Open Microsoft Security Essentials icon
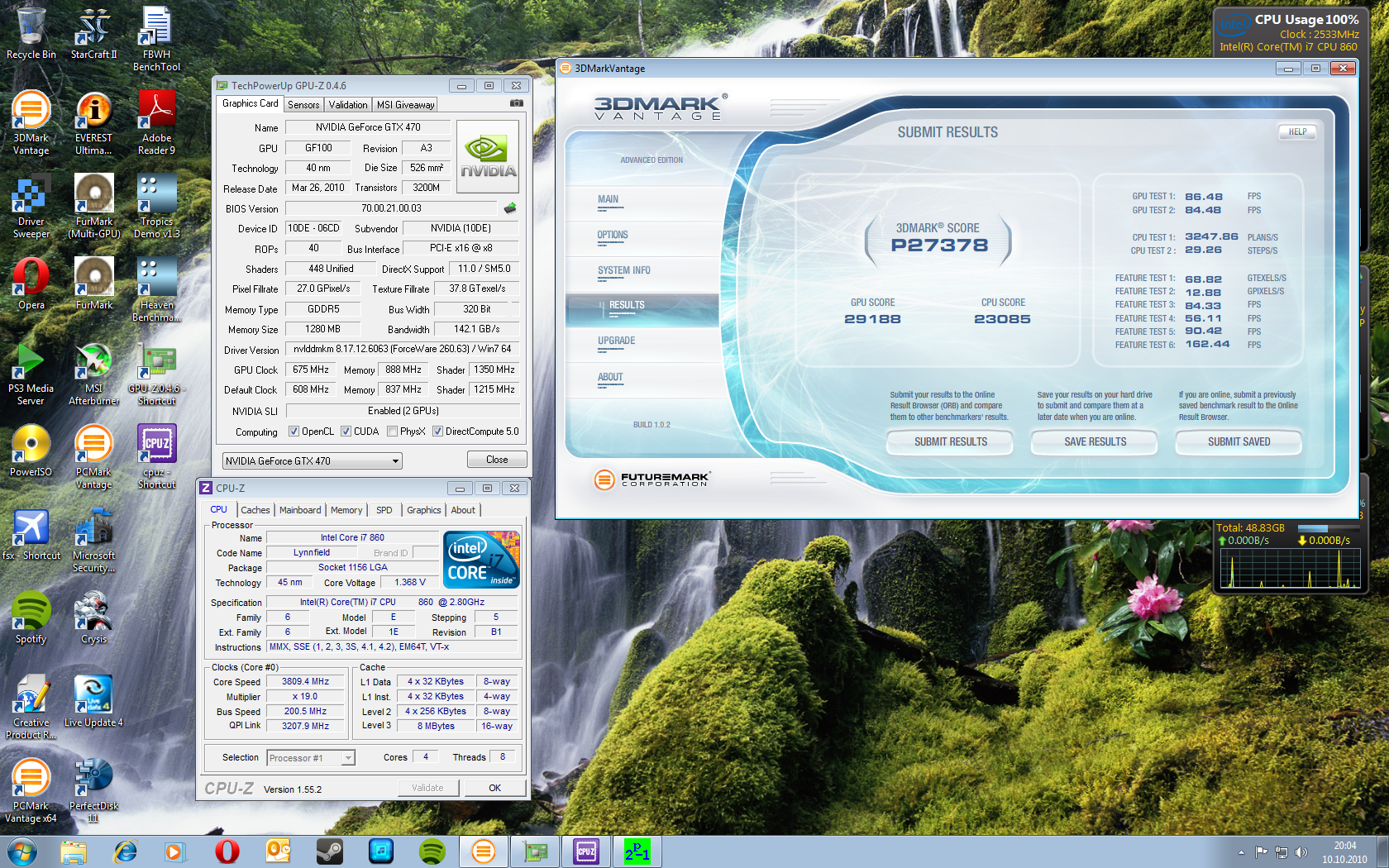 point(93,541)
